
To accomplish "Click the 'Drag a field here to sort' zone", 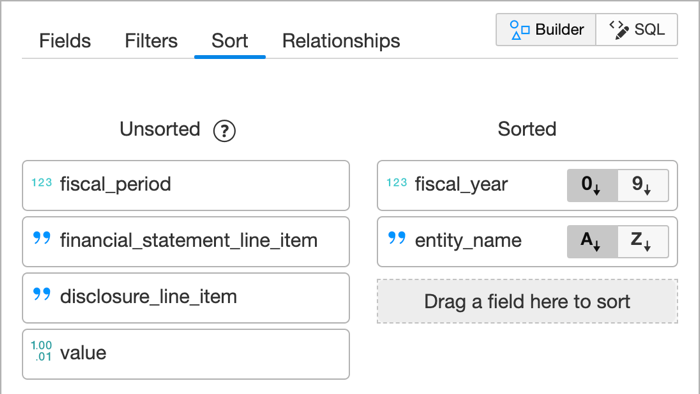I will [x=527, y=301].
